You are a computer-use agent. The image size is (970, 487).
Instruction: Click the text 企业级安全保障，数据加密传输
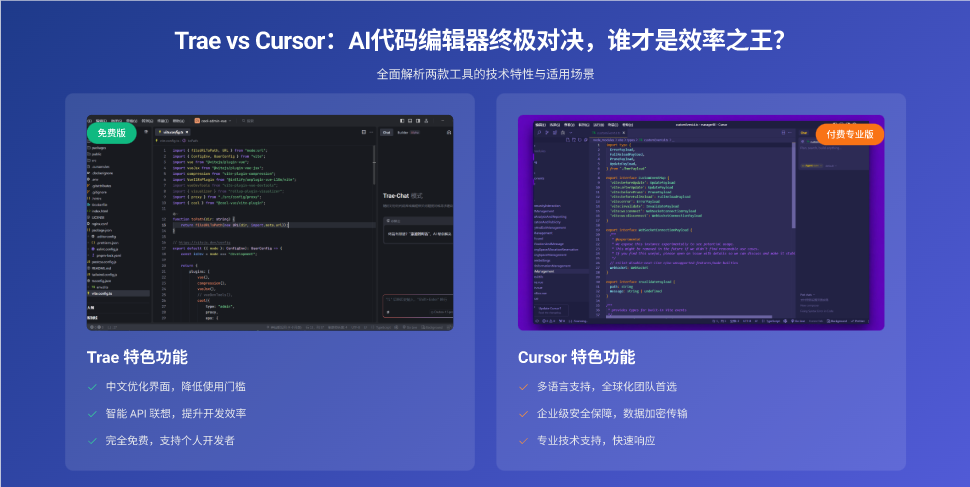click(x=612, y=413)
